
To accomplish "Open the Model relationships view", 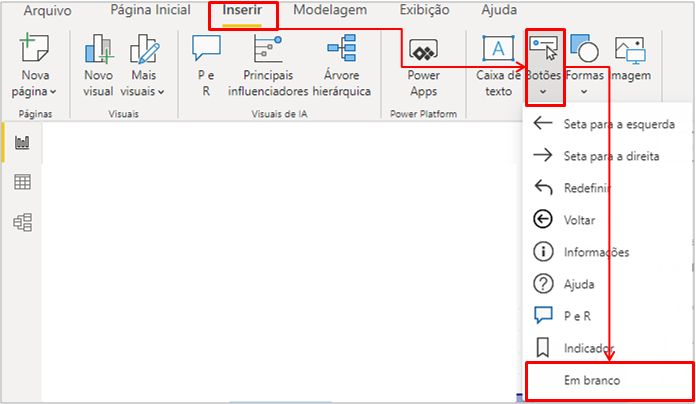I will pos(21,221).
